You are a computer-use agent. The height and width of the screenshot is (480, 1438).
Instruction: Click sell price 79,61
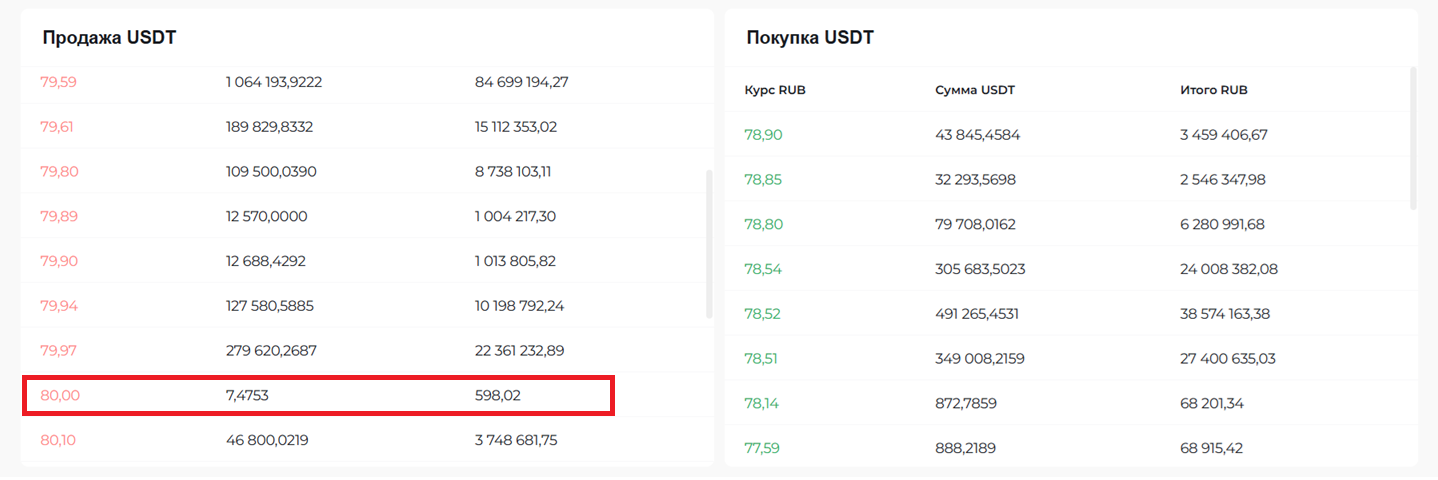click(x=58, y=126)
